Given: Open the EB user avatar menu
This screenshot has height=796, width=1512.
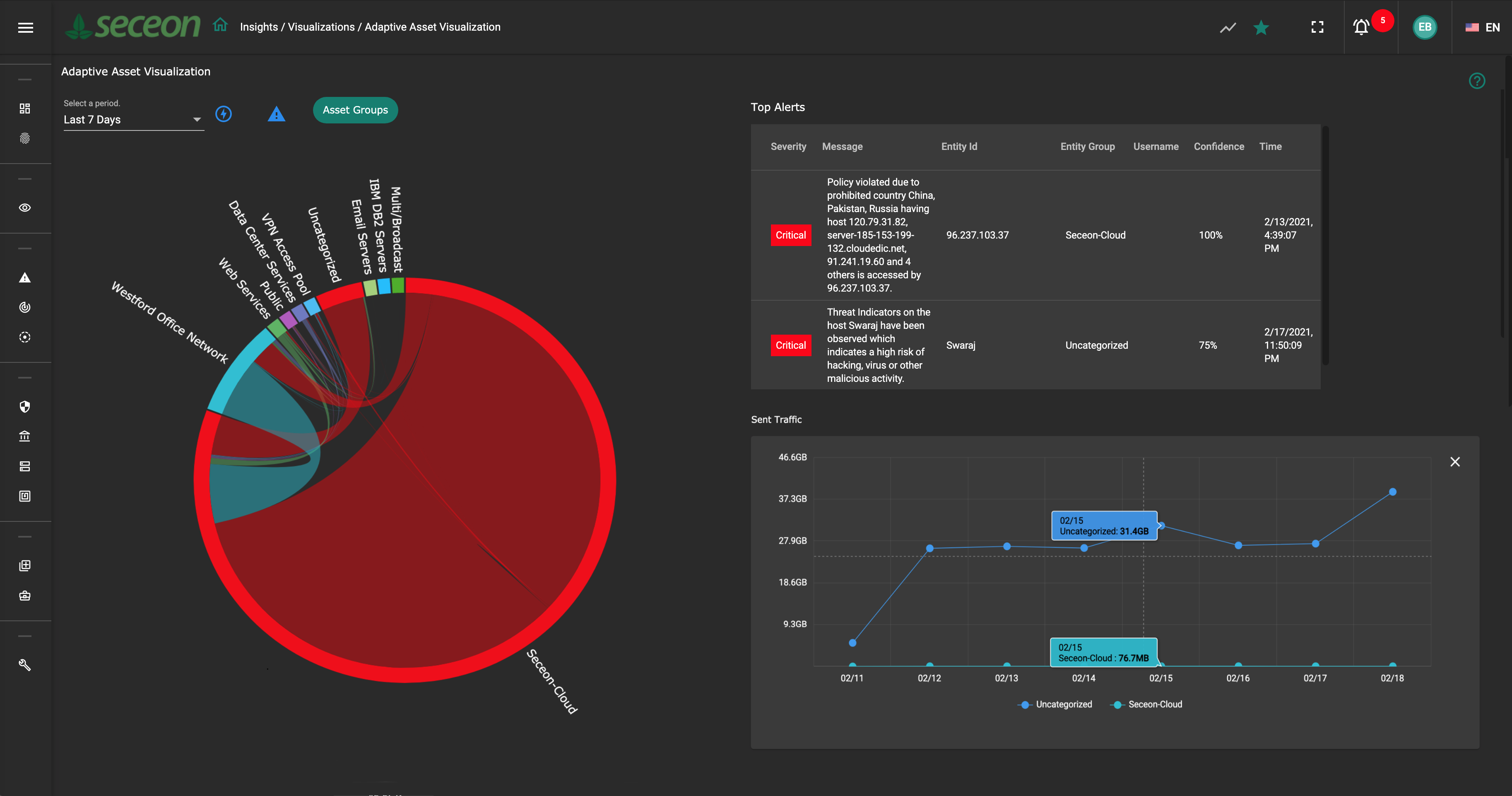Looking at the screenshot, I should click(1425, 27).
